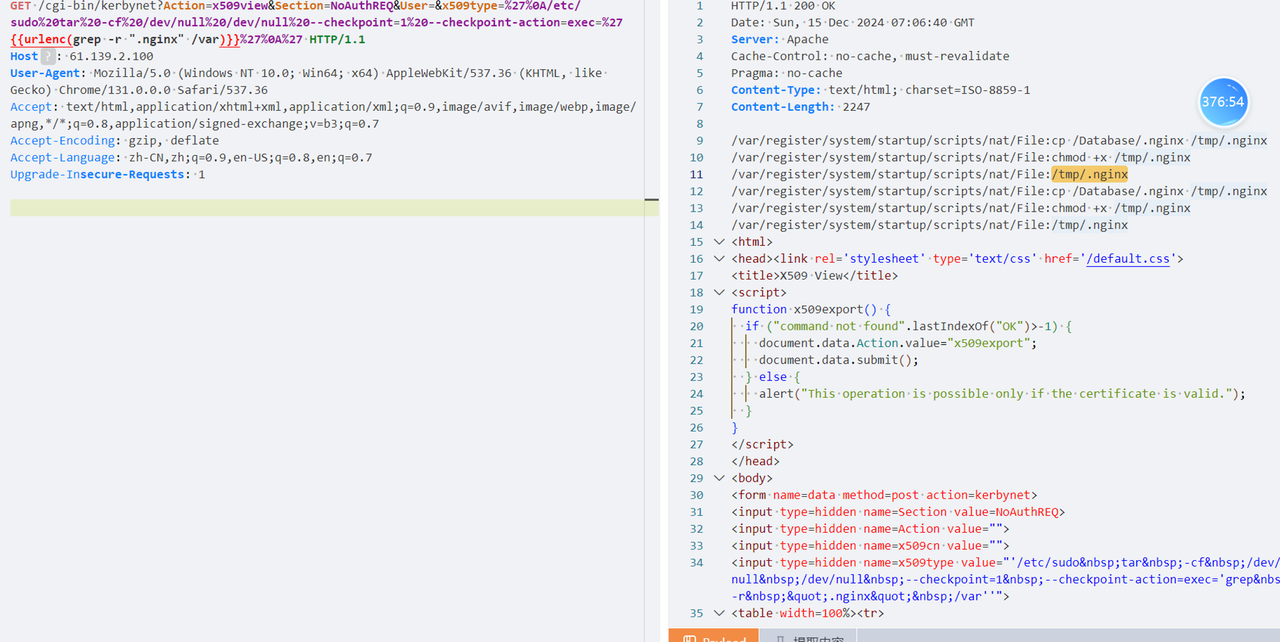Click the <body> tag line
This screenshot has width=1280, height=642.
(752, 478)
